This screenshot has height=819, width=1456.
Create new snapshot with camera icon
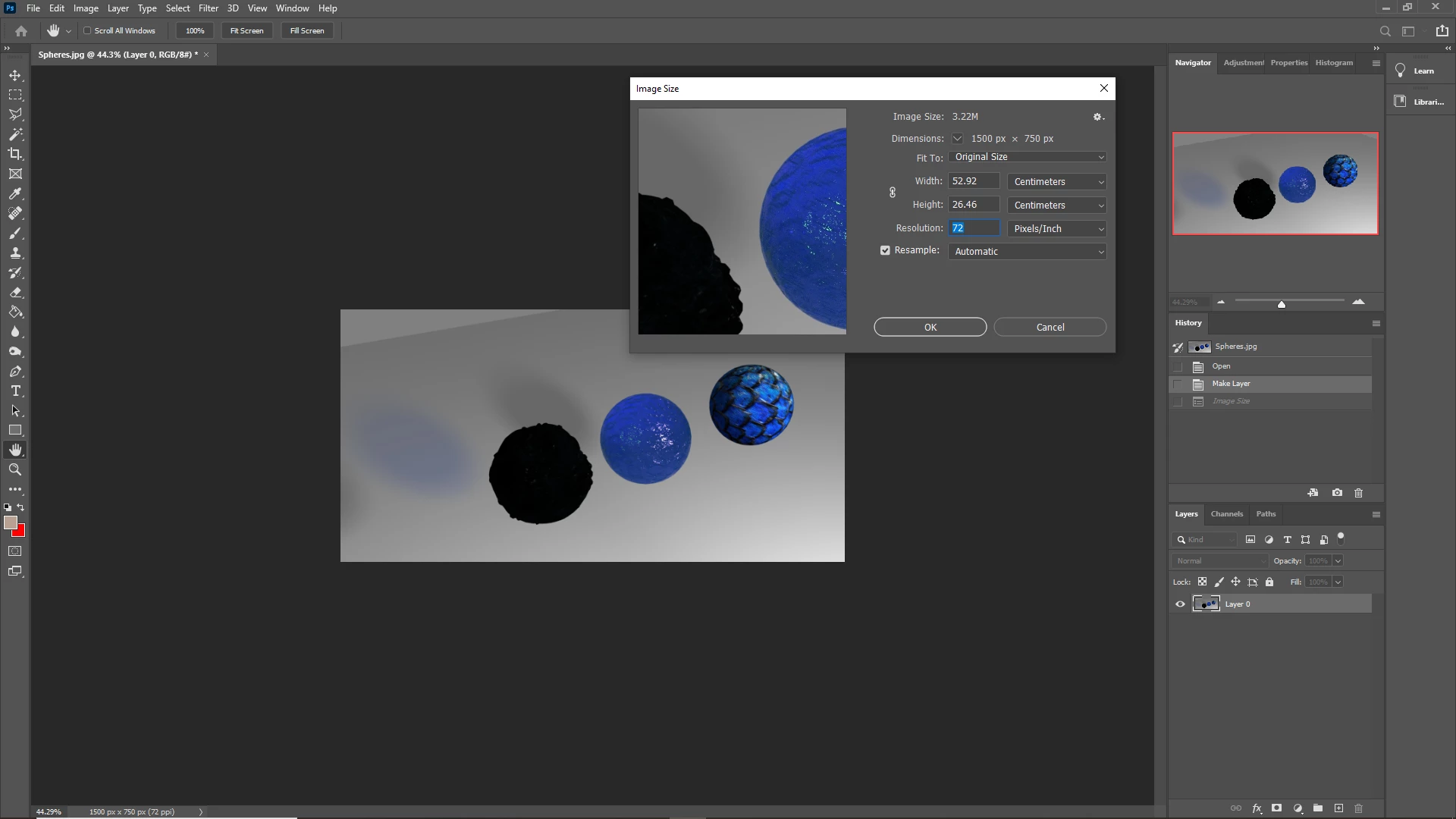coord(1337,493)
